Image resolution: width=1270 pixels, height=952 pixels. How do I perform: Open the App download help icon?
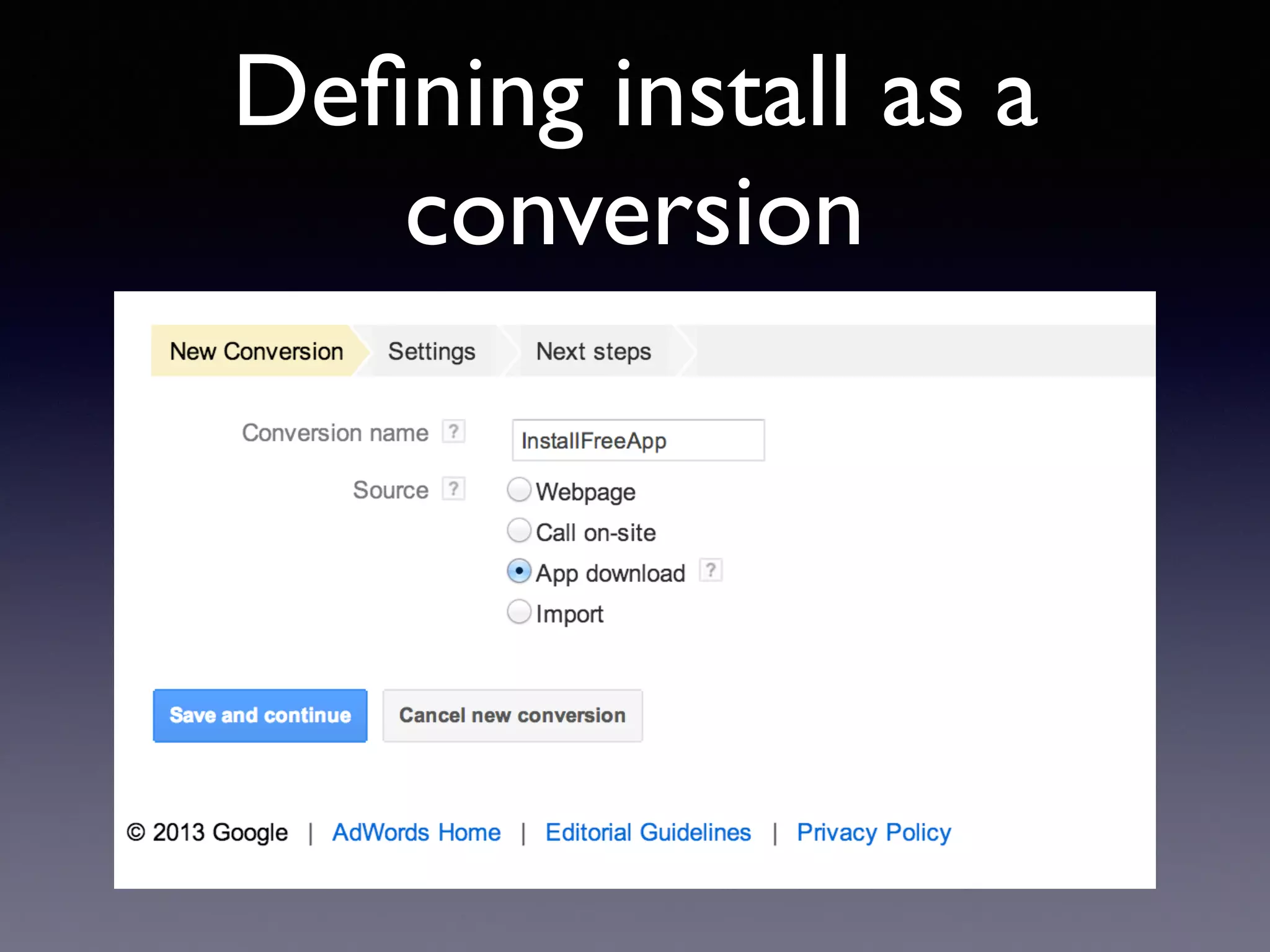coord(711,570)
